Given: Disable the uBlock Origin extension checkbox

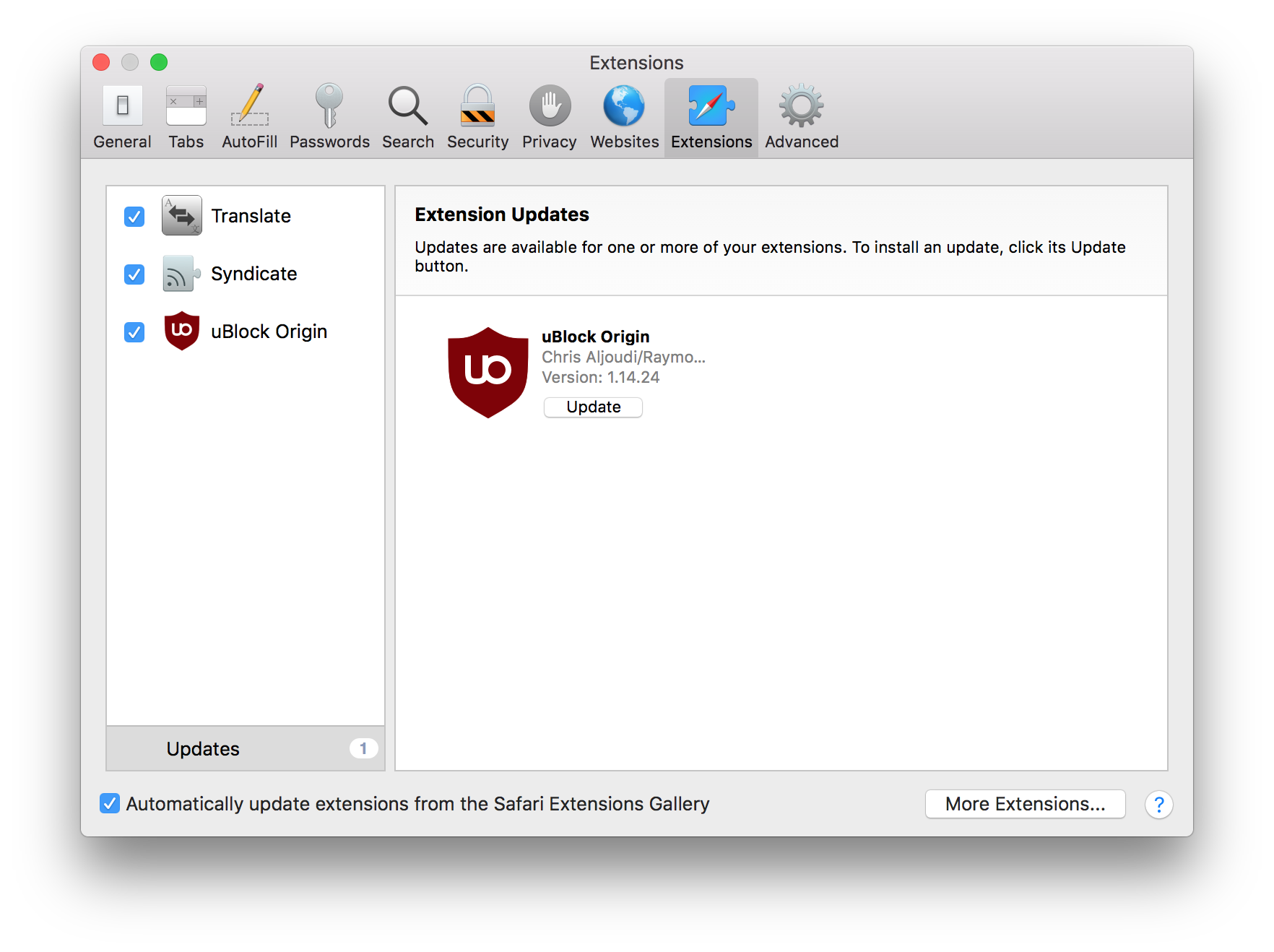Looking at the screenshot, I should click(134, 332).
